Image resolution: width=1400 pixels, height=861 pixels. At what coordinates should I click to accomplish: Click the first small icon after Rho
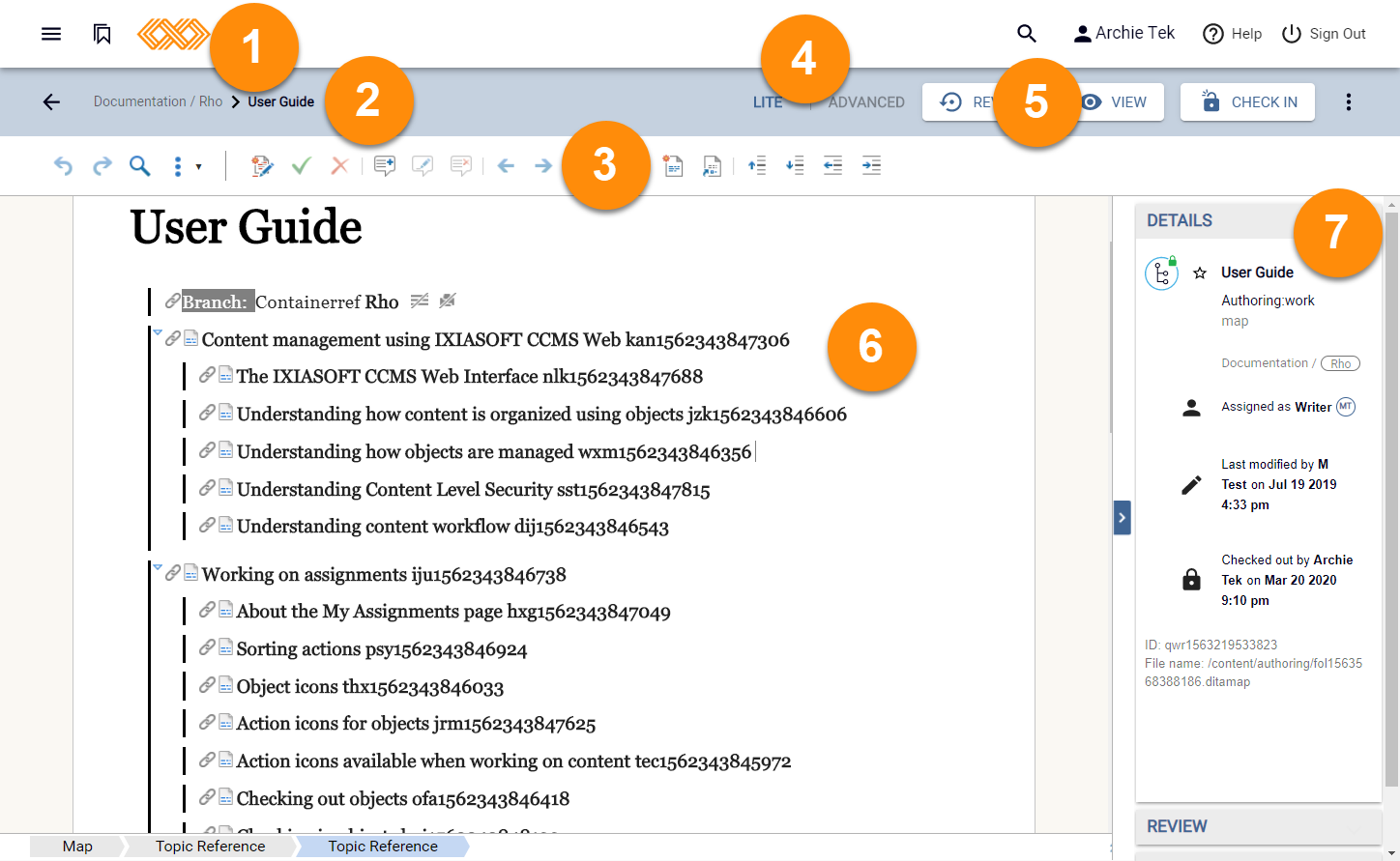[419, 301]
